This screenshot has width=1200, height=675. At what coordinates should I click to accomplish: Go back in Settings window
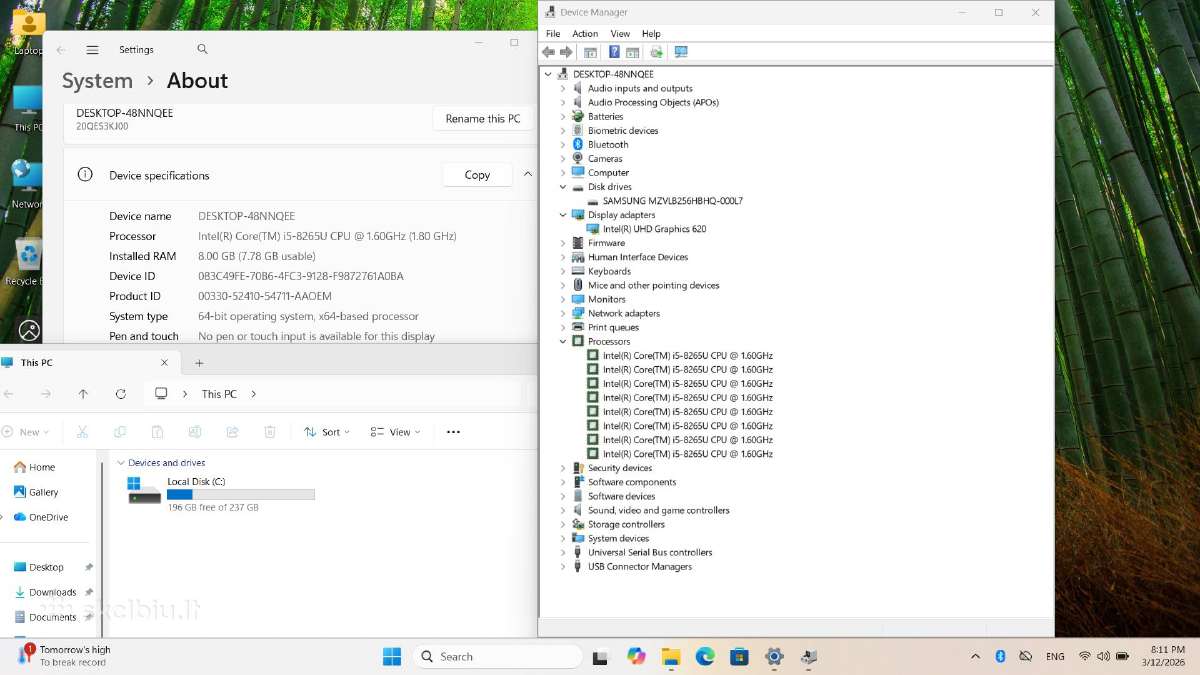click(x=61, y=50)
